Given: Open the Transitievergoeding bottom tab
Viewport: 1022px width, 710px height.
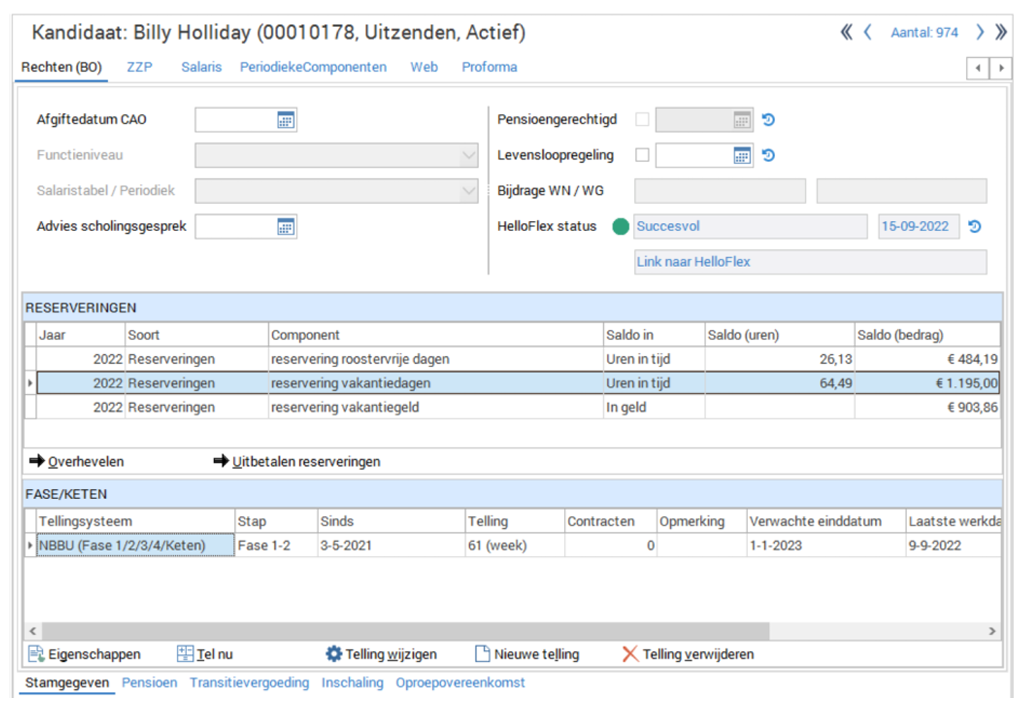Looking at the screenshot, I should tap(249, 683).
